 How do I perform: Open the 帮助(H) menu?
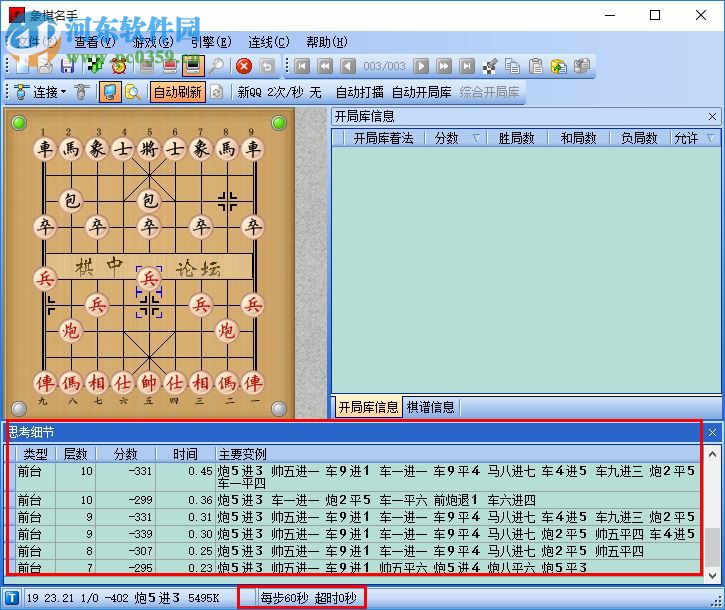click(326, 42)
